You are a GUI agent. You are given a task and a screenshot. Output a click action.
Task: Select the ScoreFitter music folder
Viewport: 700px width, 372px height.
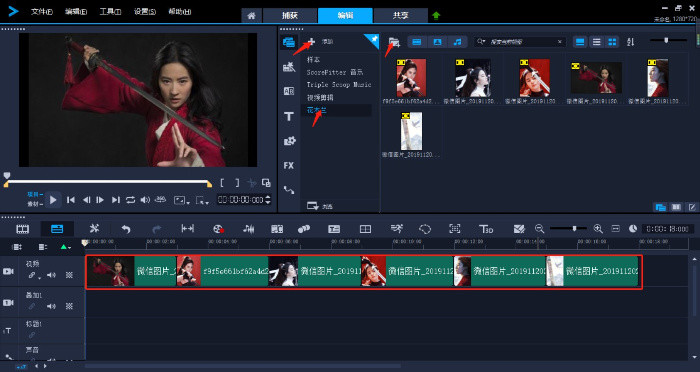(335, 72)
